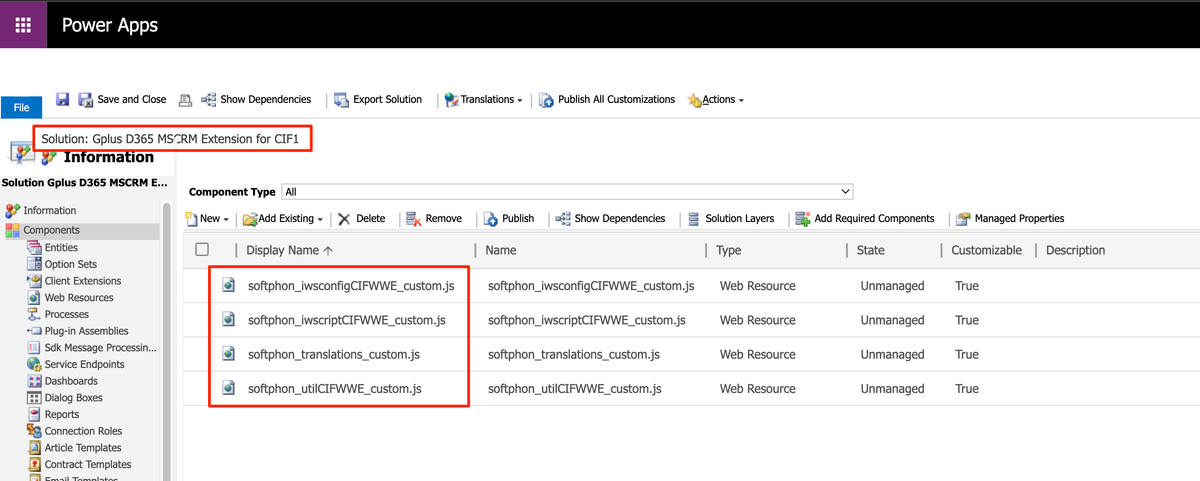Open Processes node
The width and height of the screenshot is (1200, 481).
(66, 314)
